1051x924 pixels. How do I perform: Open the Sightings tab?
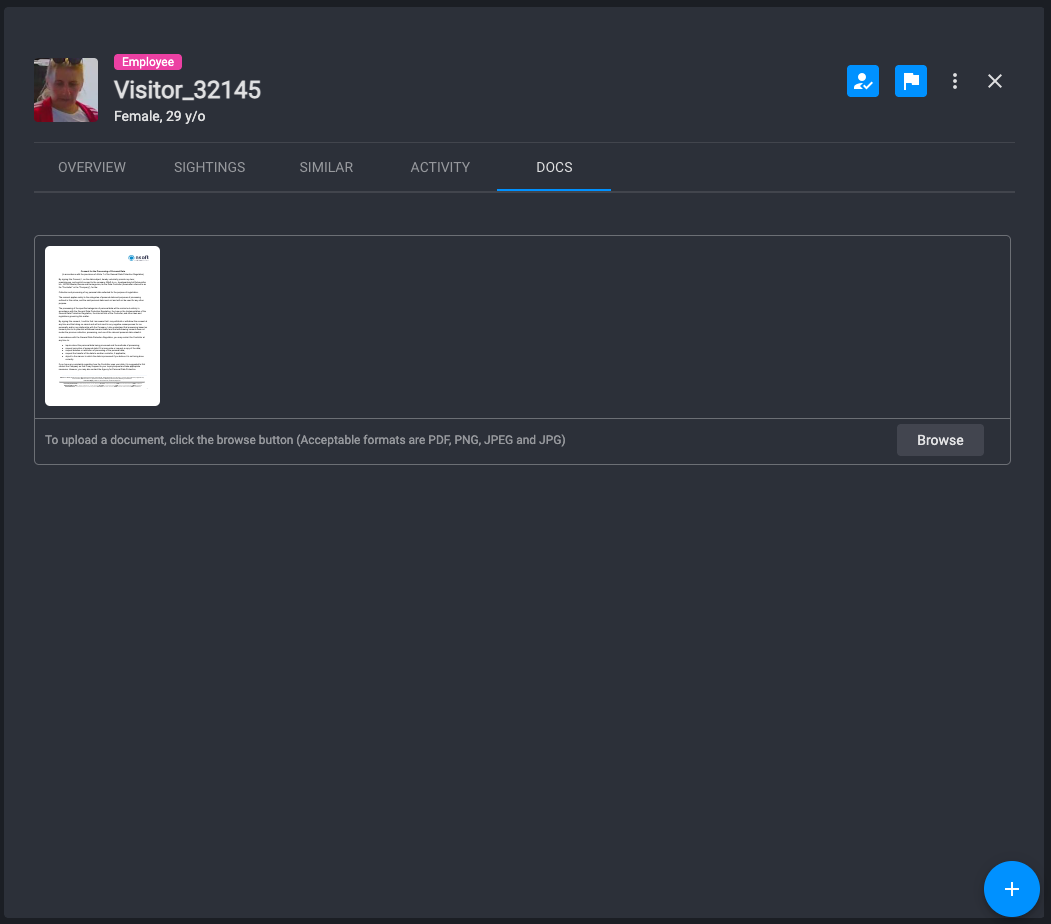pos(210,167)
